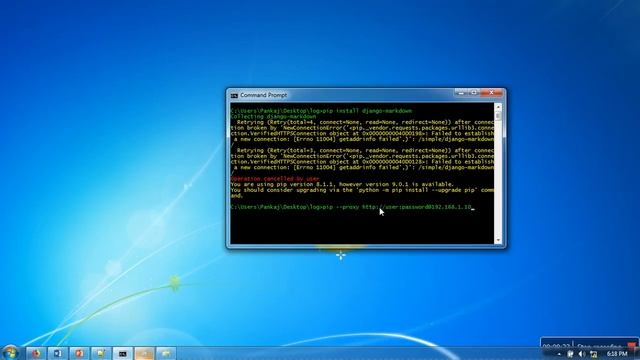Close the Command Prompt window
Image resolution: width=640 pixels, height=360 pixels.
tap(491, 93)
